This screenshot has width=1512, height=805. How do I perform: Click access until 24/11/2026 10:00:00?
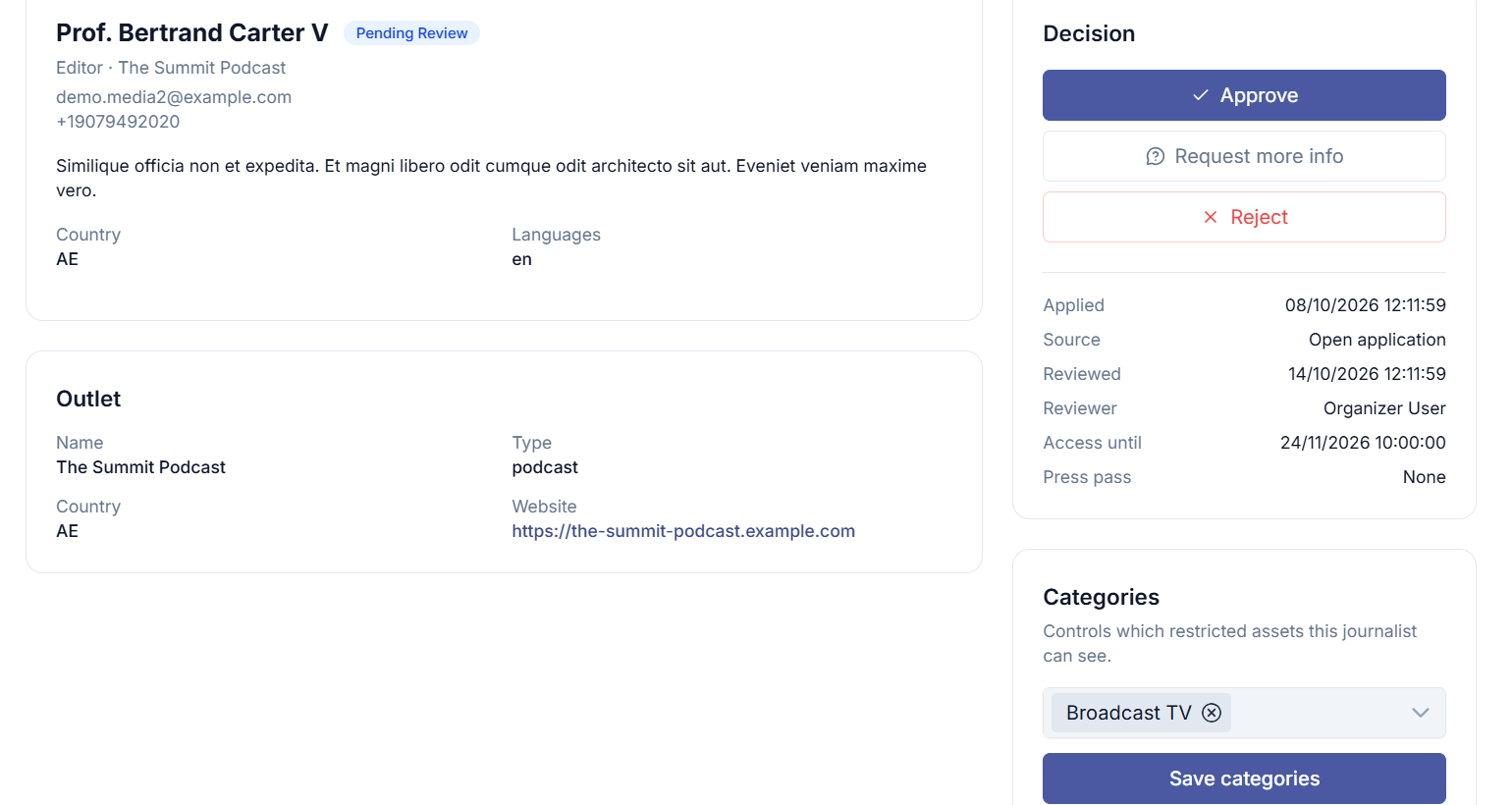point(1363,443)
